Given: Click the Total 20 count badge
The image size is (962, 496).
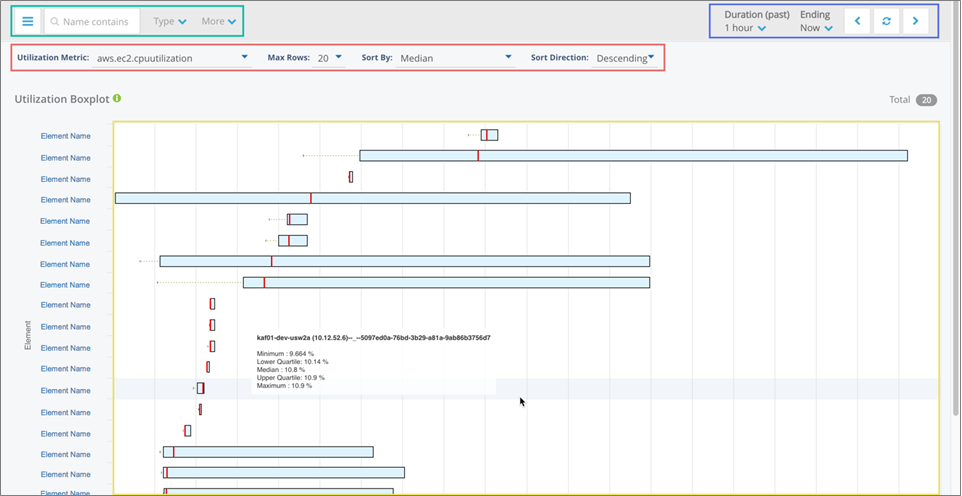Looking at the screenshot, I should pos(926,100).
